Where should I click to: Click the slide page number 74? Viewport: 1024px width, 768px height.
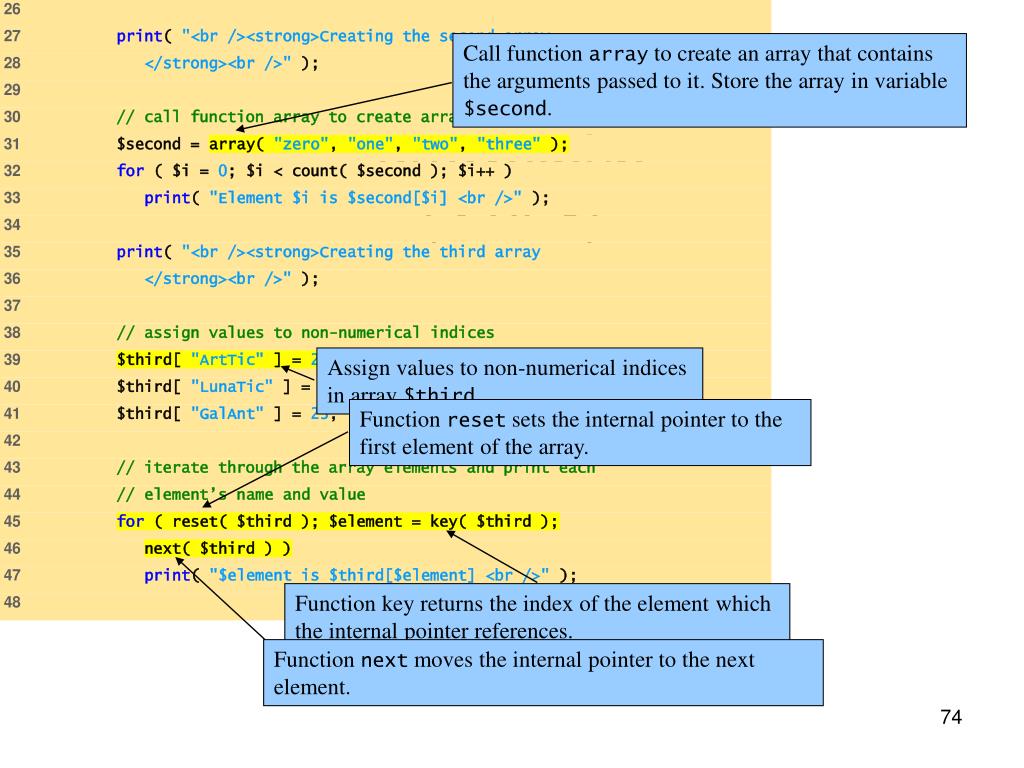point(951,717)
